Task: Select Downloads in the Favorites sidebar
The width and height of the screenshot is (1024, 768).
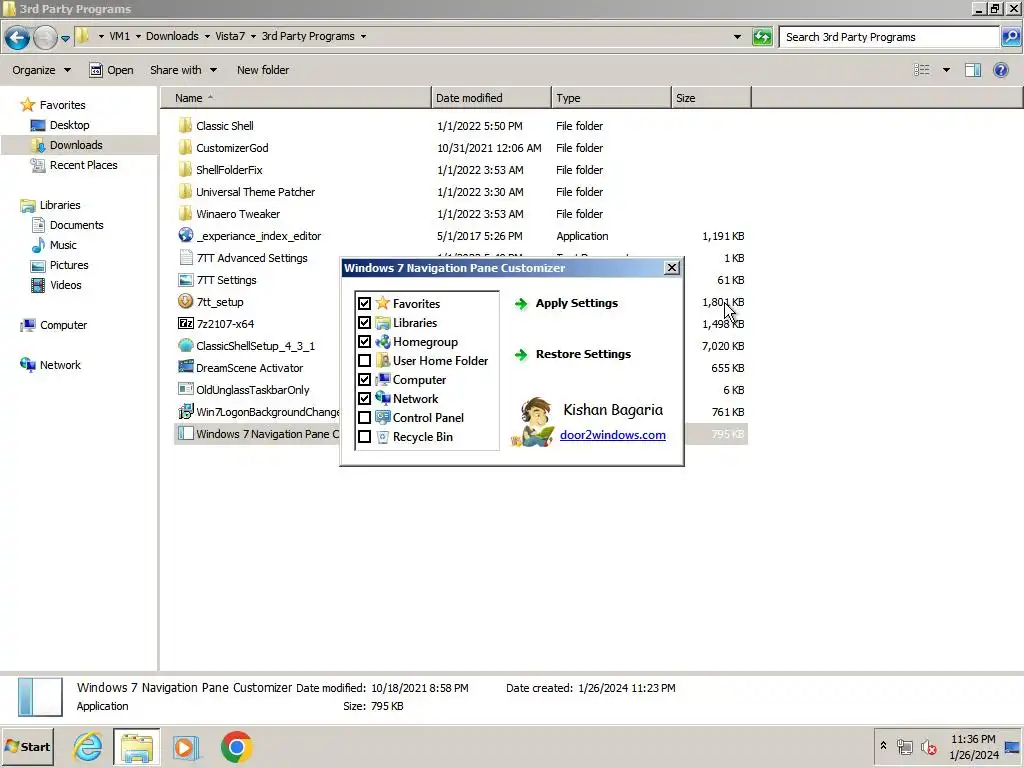Action: [67, 145]
